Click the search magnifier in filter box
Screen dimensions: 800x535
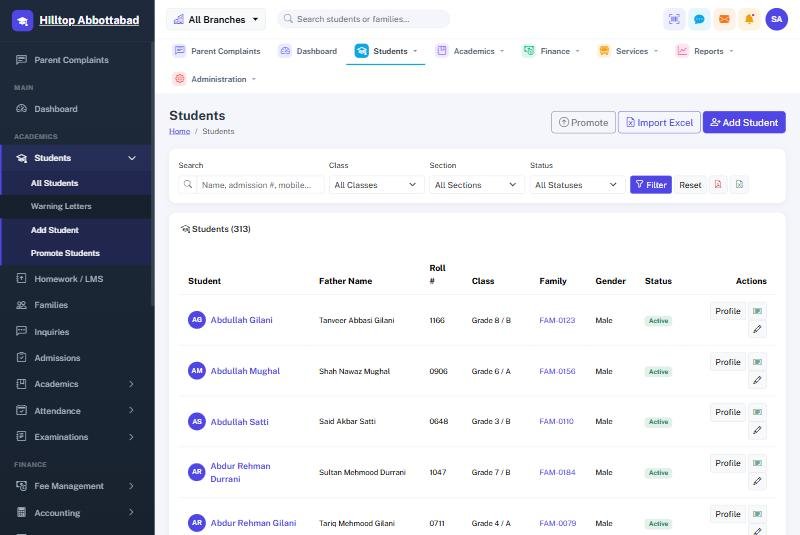188,185
